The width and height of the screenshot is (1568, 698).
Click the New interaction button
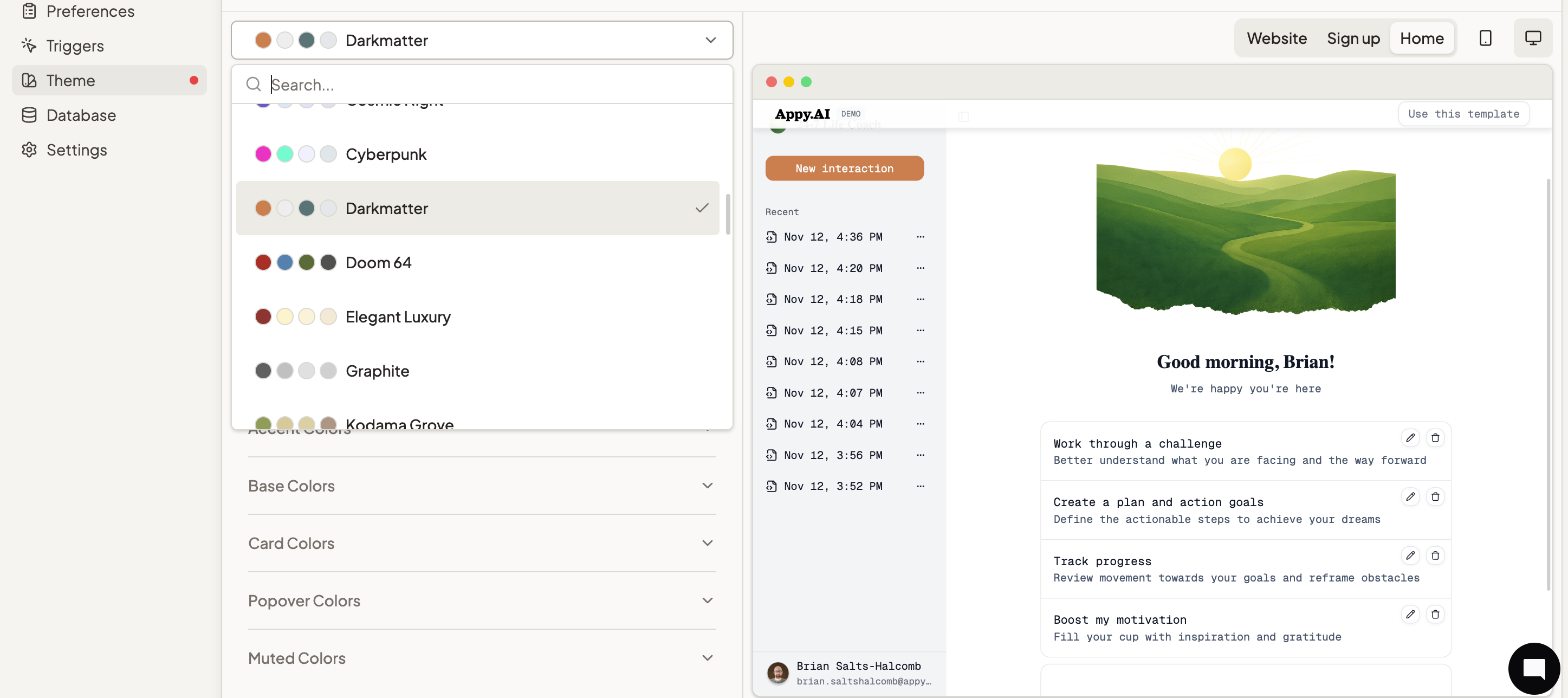844,168
